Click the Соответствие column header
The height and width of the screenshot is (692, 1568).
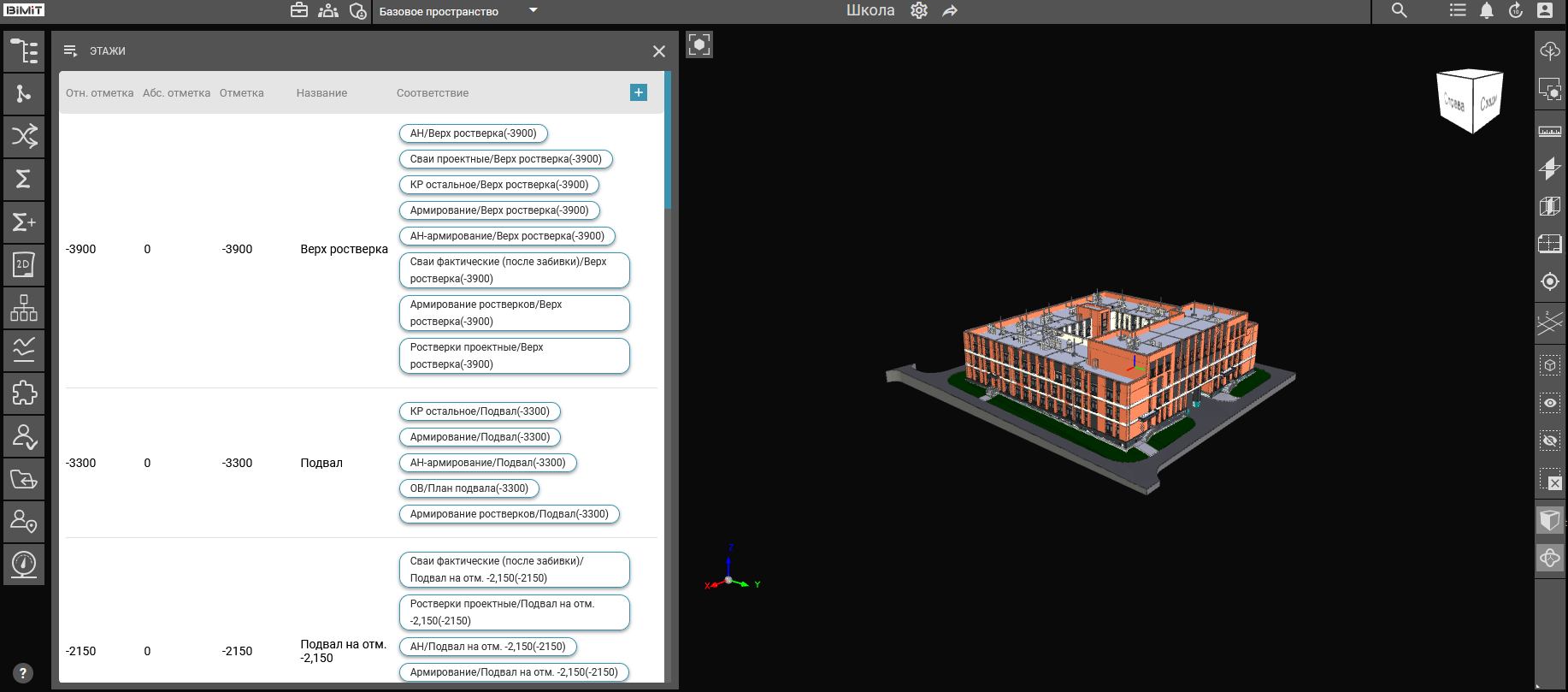[432, 93]
